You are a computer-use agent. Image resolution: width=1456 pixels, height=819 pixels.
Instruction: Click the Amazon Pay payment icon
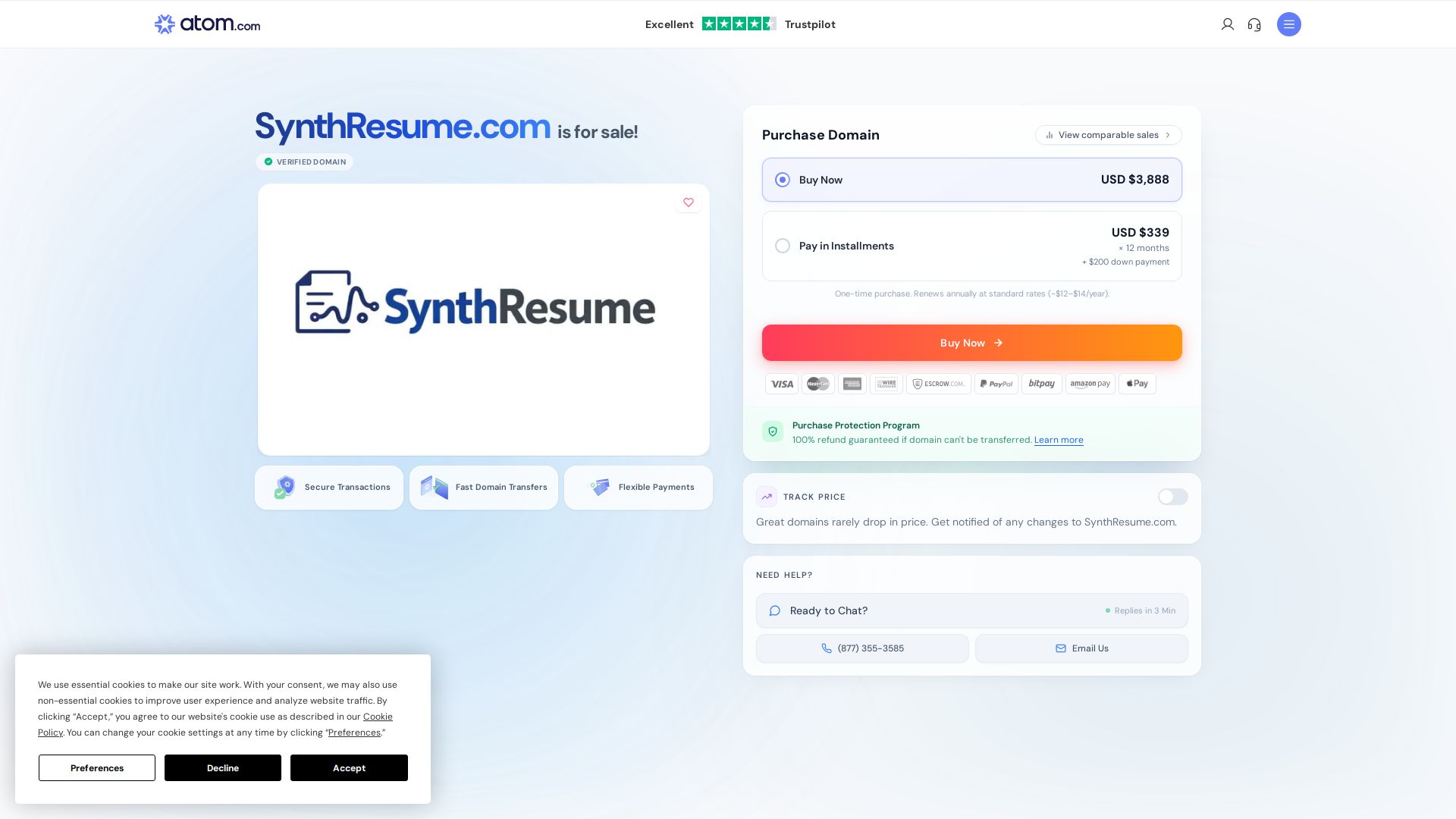click(x=1090, y=384)
